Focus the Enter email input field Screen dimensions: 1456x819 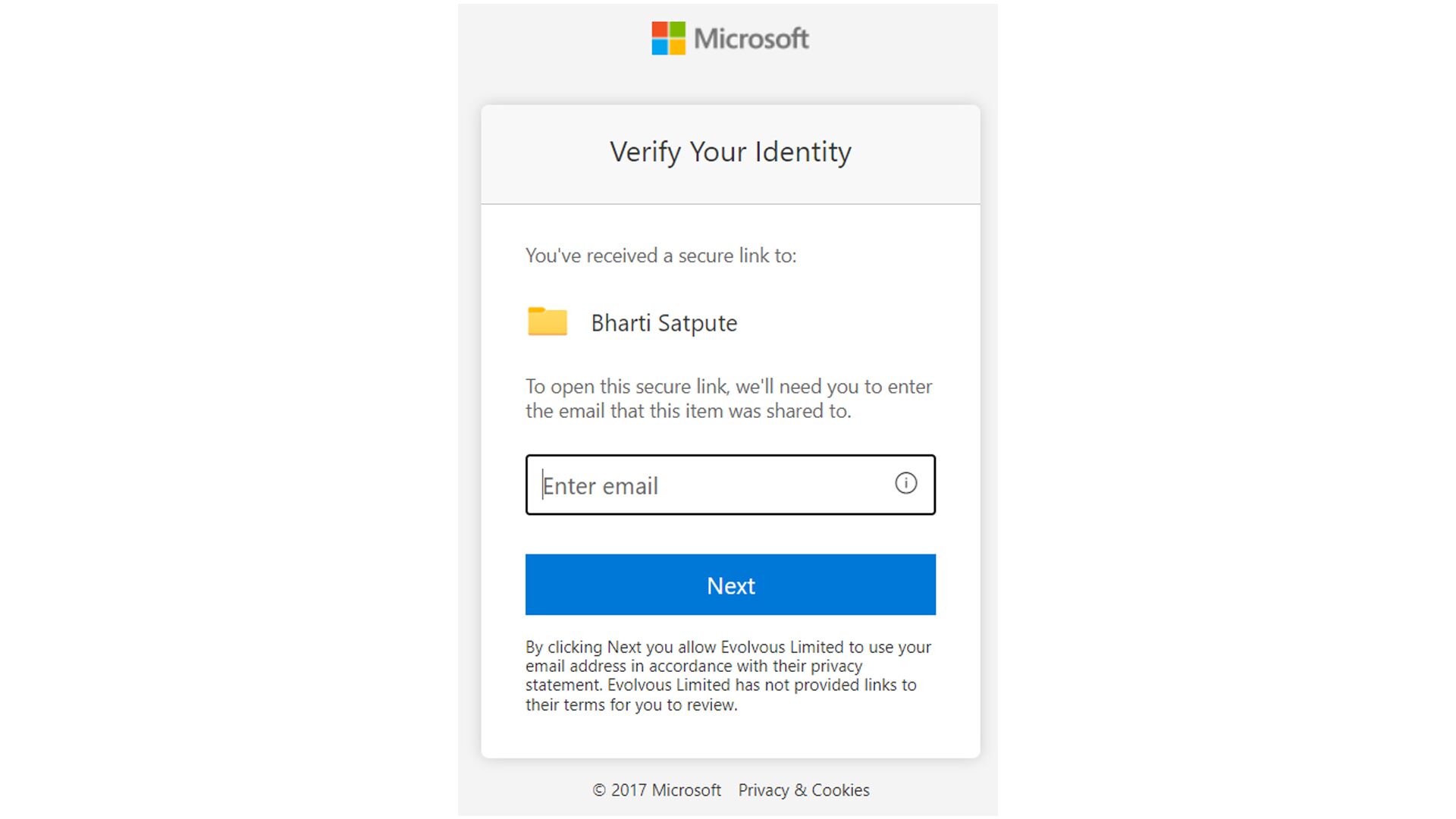coord(713,485)
